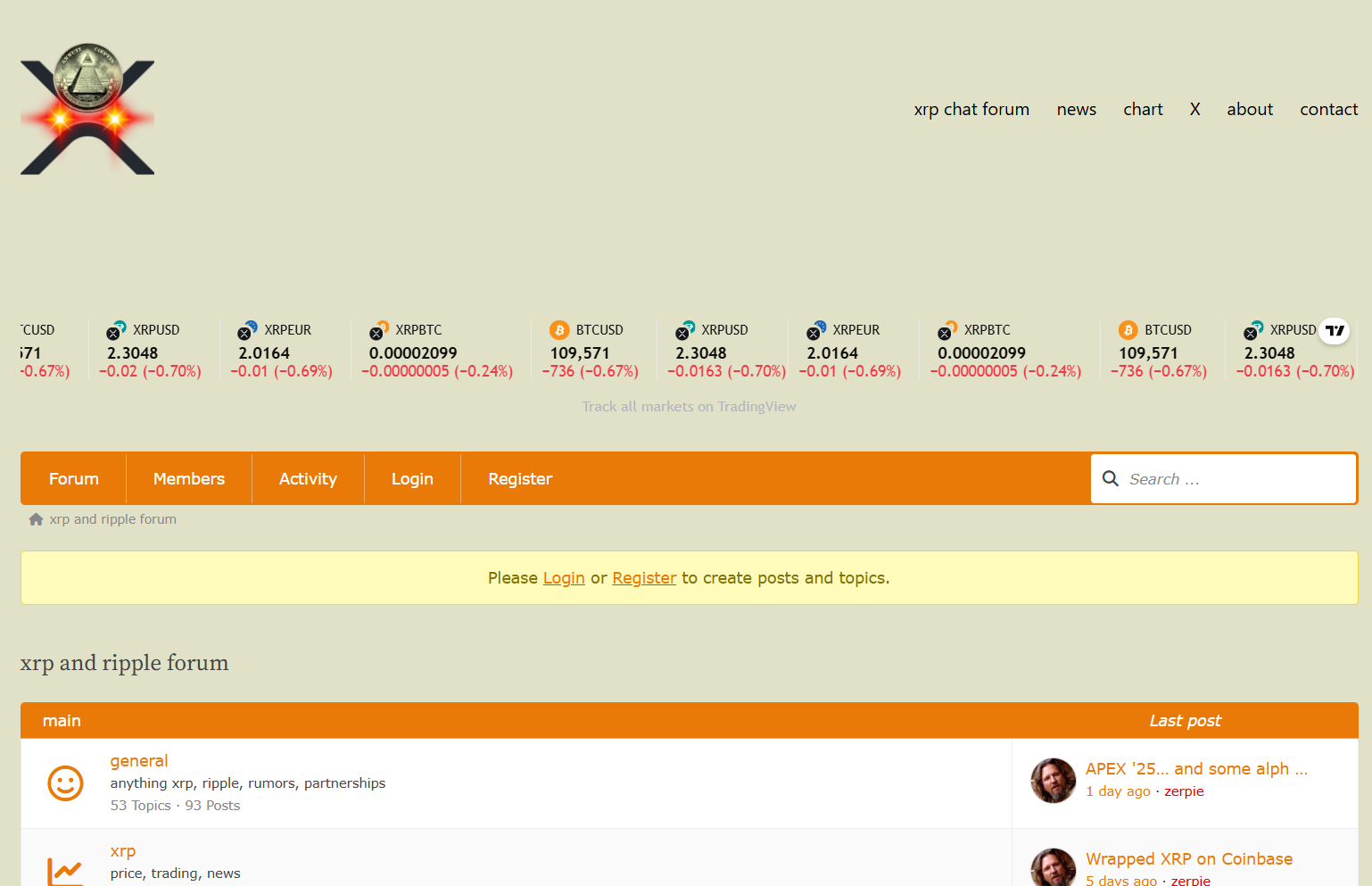Click the home icon in breadcrumb

click(36, 519)
